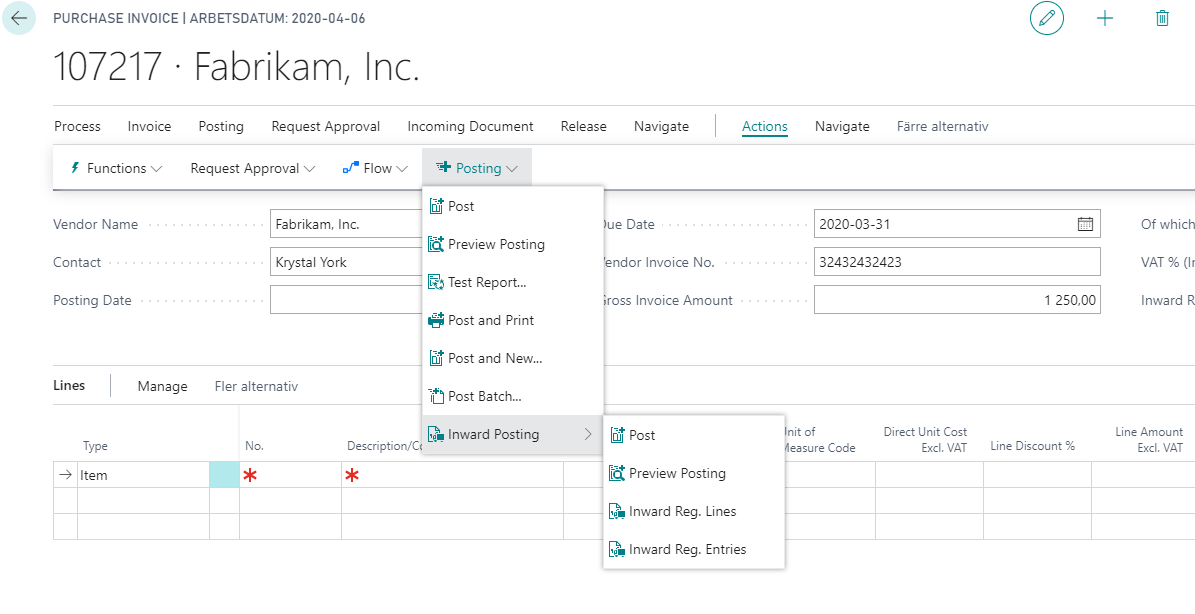Image resolution: width=1195 pixels, height=614 pixels.
Task: Click the back arrow icon
Action: 19,18
